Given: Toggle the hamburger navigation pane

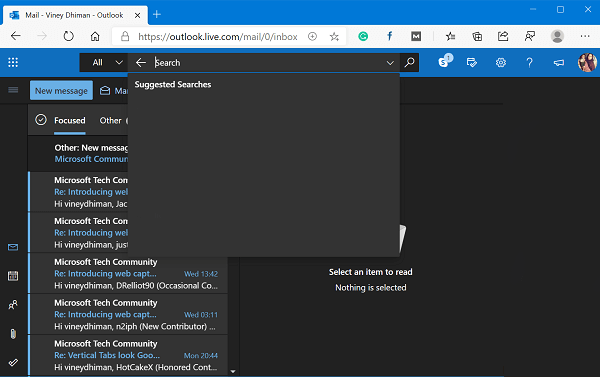Looking at the screenshot, I should click(x=13, y=90).
